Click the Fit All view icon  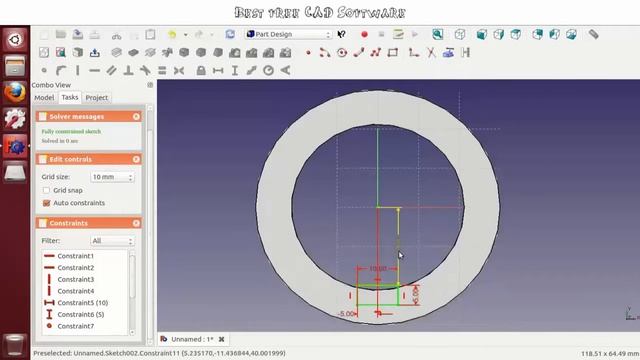(x=438, y=34)
